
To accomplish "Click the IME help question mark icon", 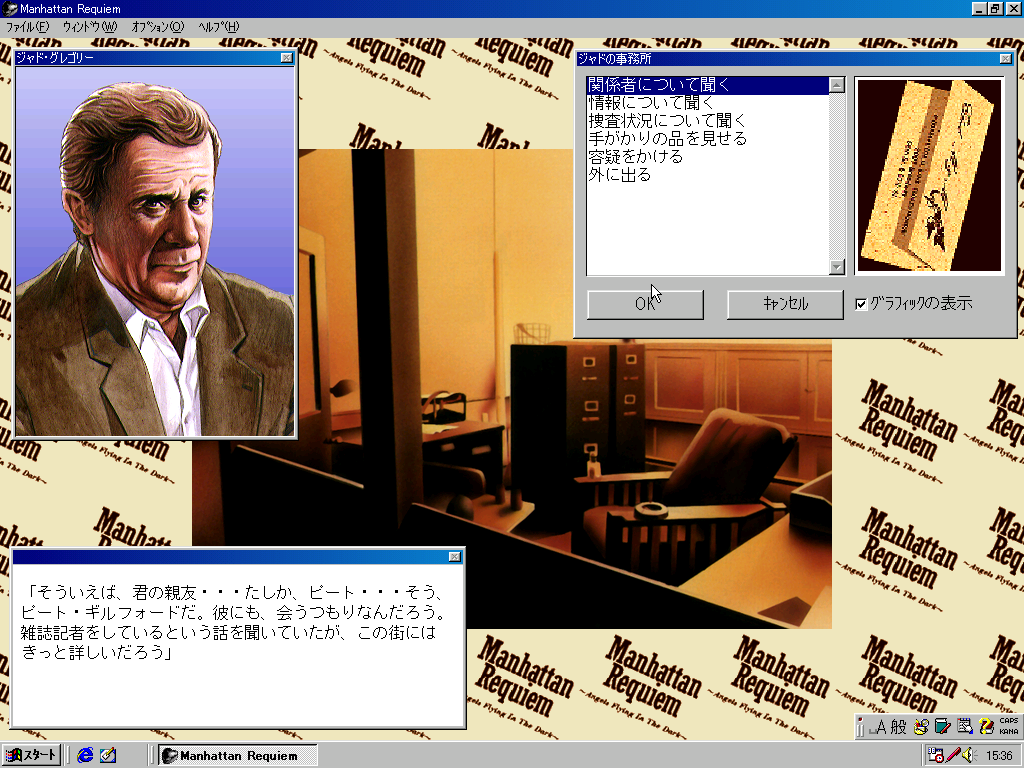I will pos(986,727).
